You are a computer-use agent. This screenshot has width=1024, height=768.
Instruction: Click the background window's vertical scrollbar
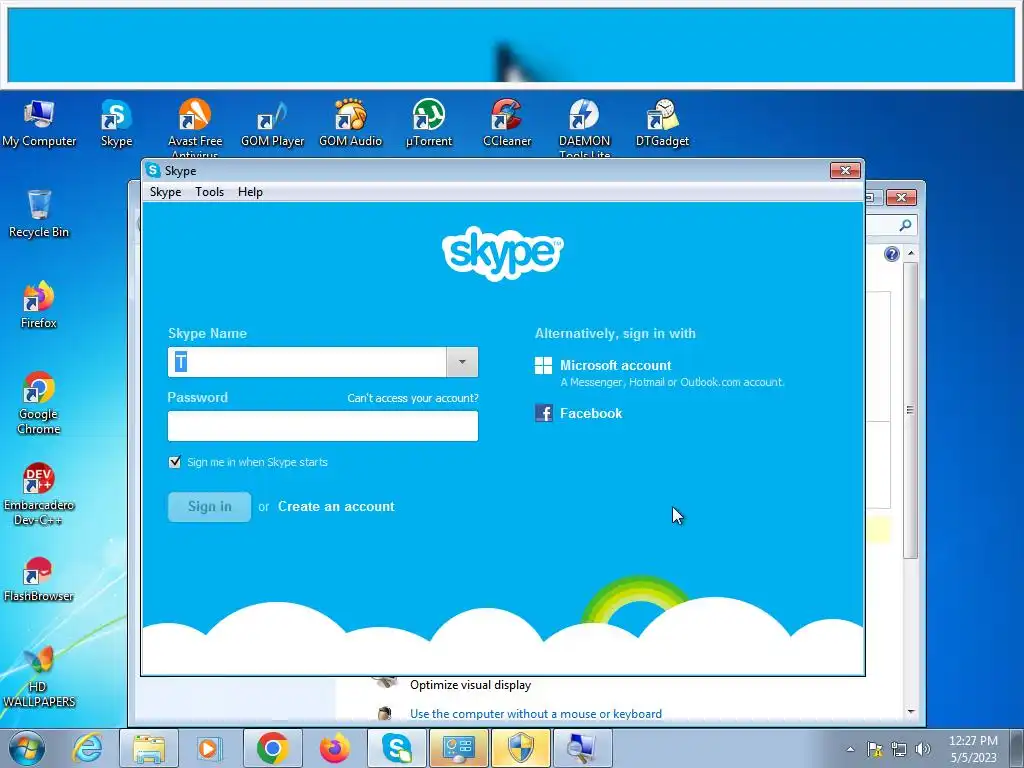pyautogui.click(x=911, y=410)
